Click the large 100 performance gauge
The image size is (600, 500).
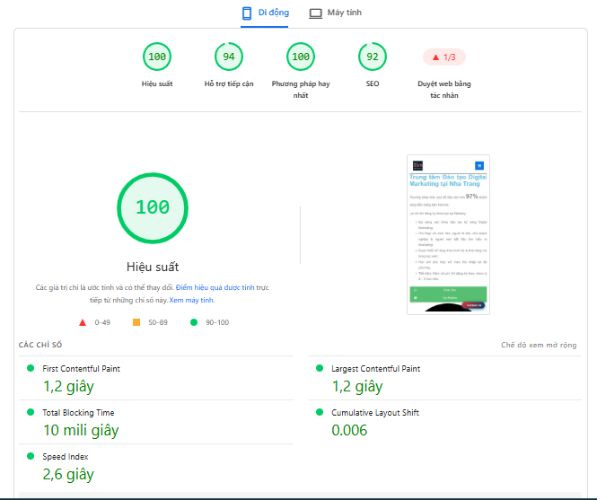153,208
